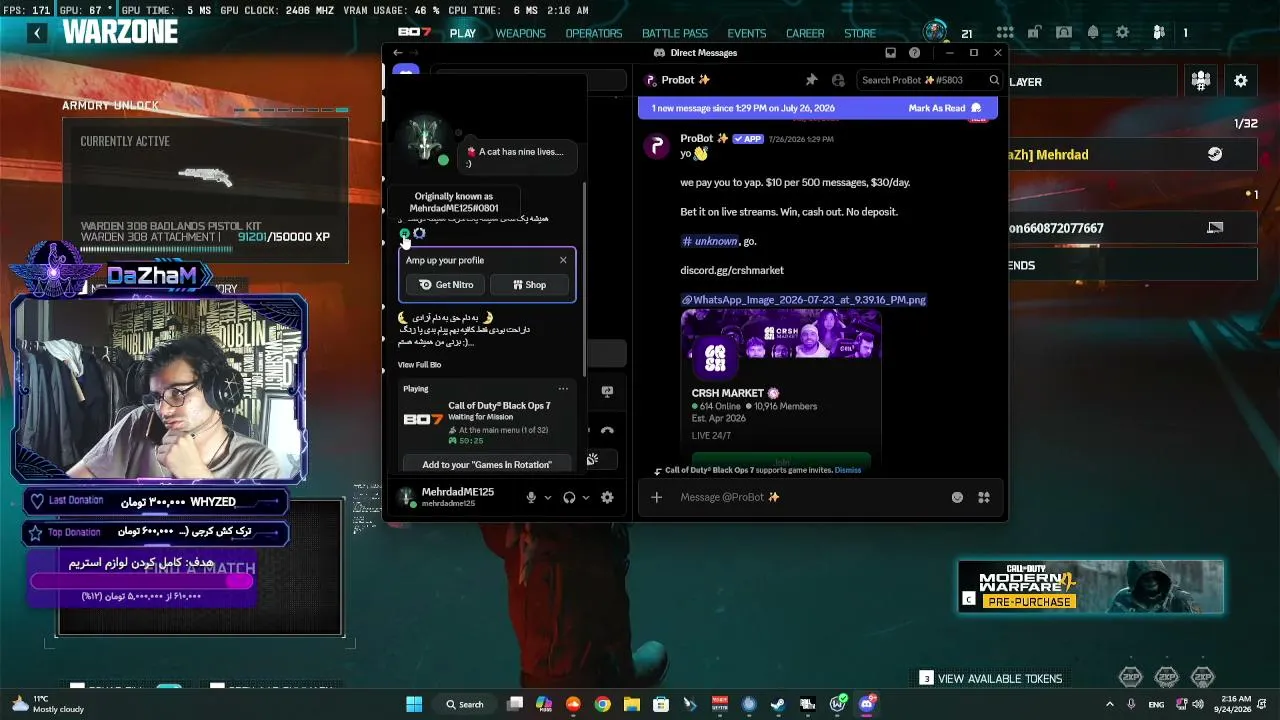The image size is (1280, 720).
Task: Close the Amp up your profile card
Action: coord(563,260)
